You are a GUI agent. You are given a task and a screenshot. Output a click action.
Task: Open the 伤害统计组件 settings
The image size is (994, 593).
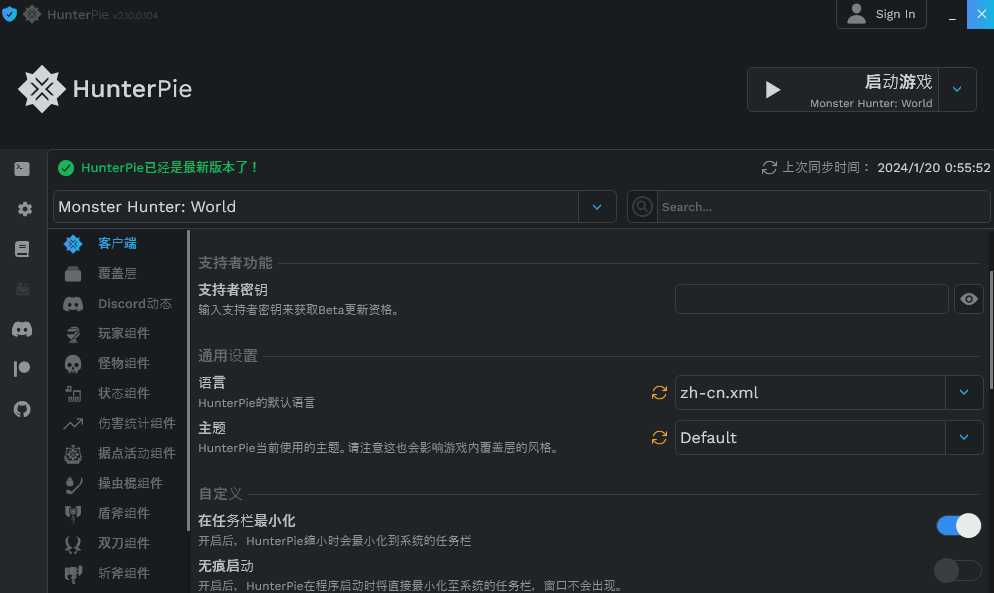coord(136,423)
